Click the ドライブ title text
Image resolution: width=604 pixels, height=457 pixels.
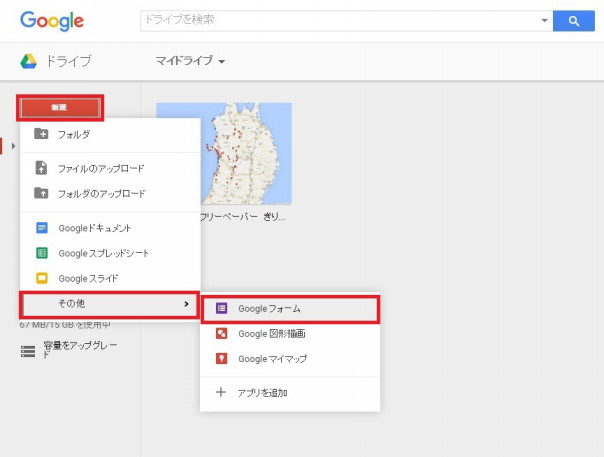pos(69,61)
